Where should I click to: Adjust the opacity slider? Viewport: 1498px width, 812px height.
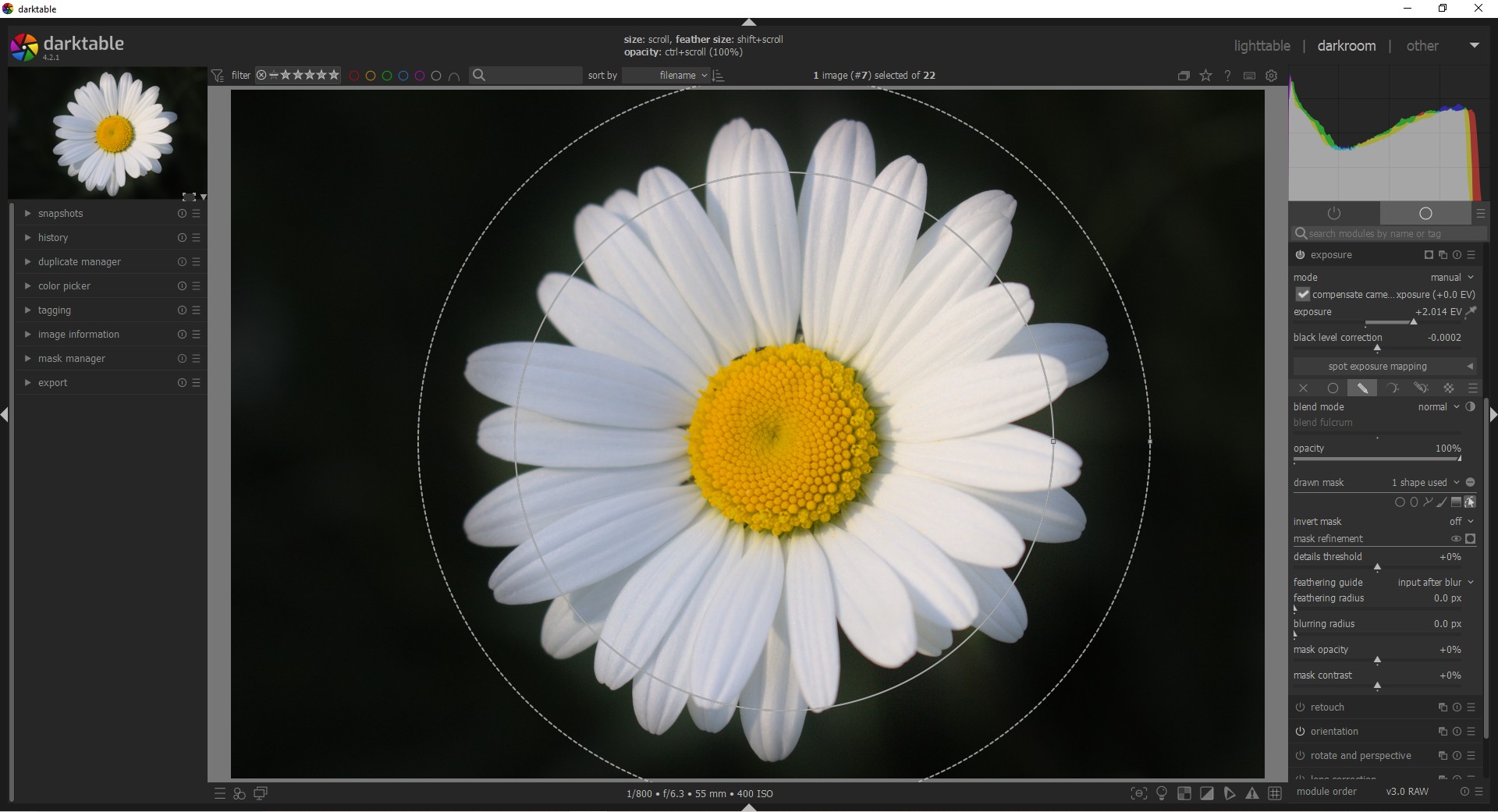pyautogui.click(x=1377, y=459)
